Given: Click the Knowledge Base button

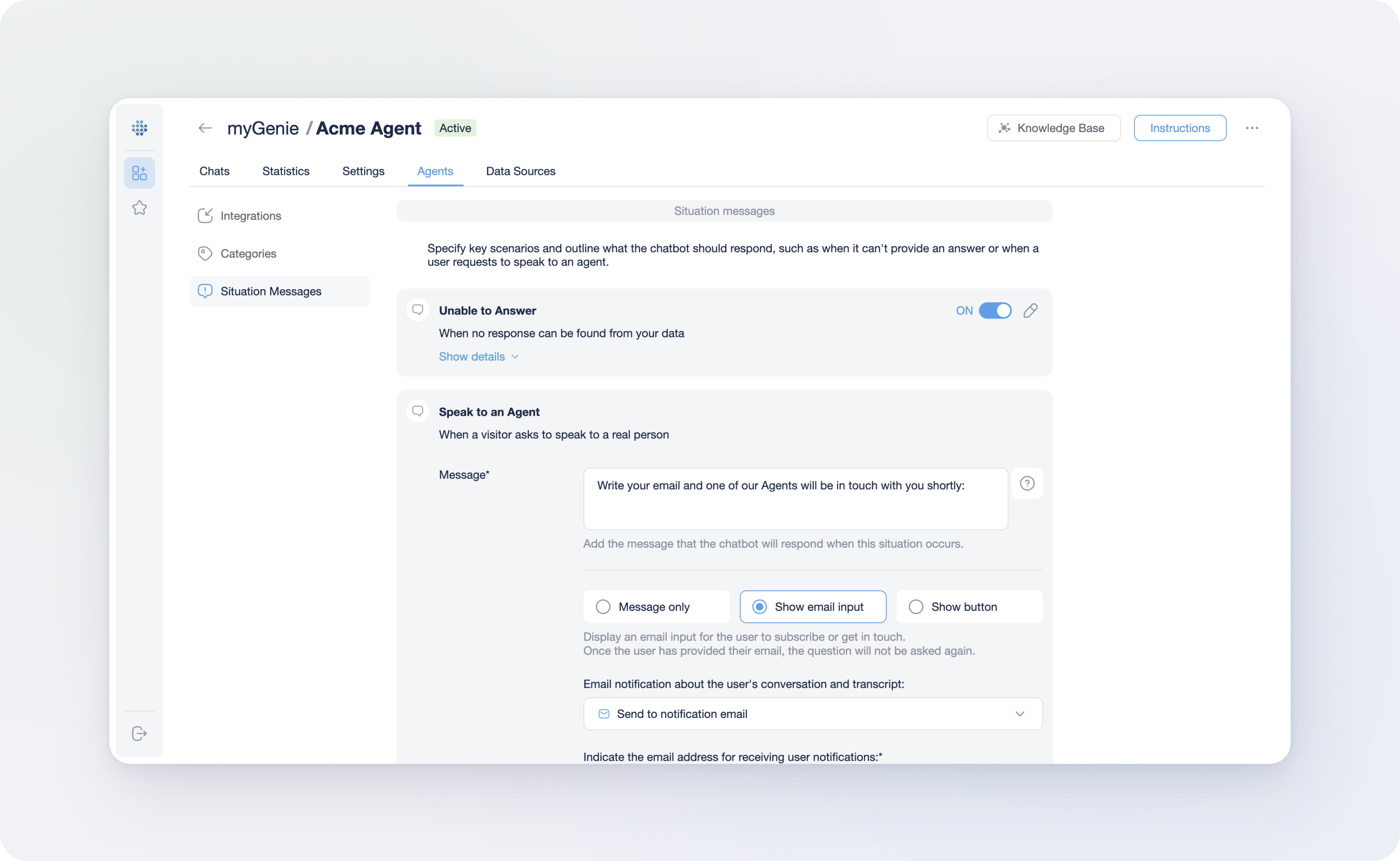Looking at the screenshot, I should pyautogui.click(x=1053, y=128).
